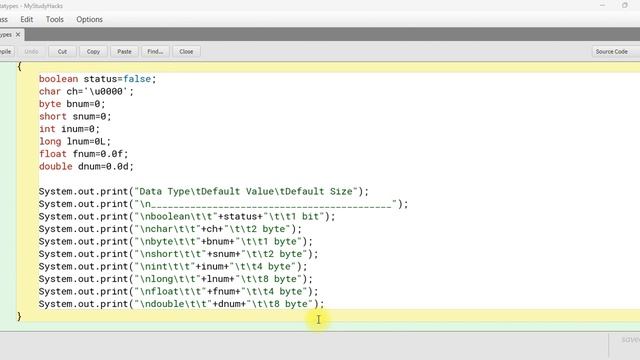The width and height of the screenshot is (640, 360).
Task: Close the open editor tab
Action: pos(18,35)
